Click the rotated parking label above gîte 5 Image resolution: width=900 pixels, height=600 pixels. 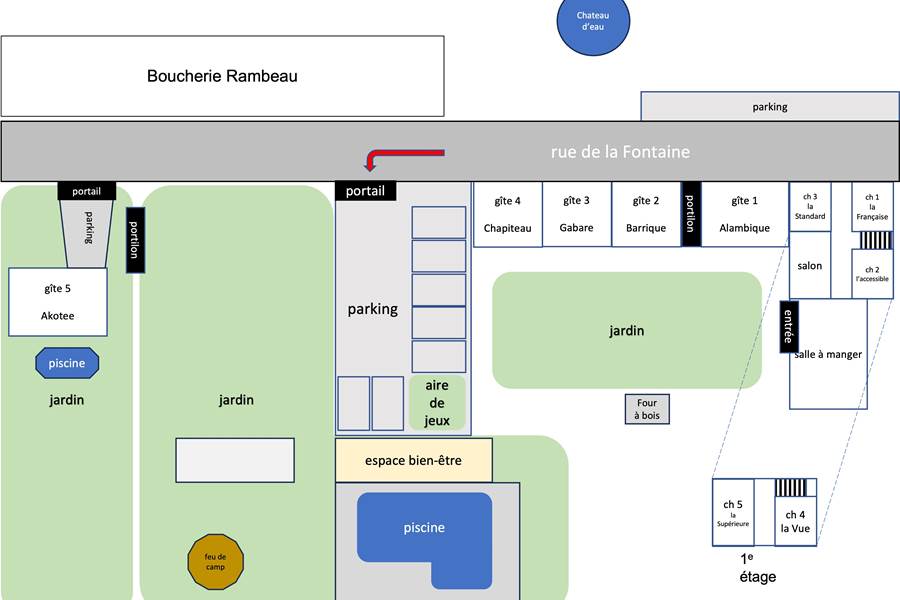(x=89, y=227)
